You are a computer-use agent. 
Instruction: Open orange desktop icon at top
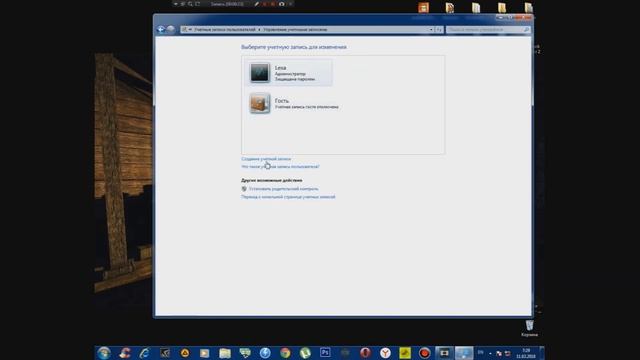pyautogui.click(x=423, y=7)
